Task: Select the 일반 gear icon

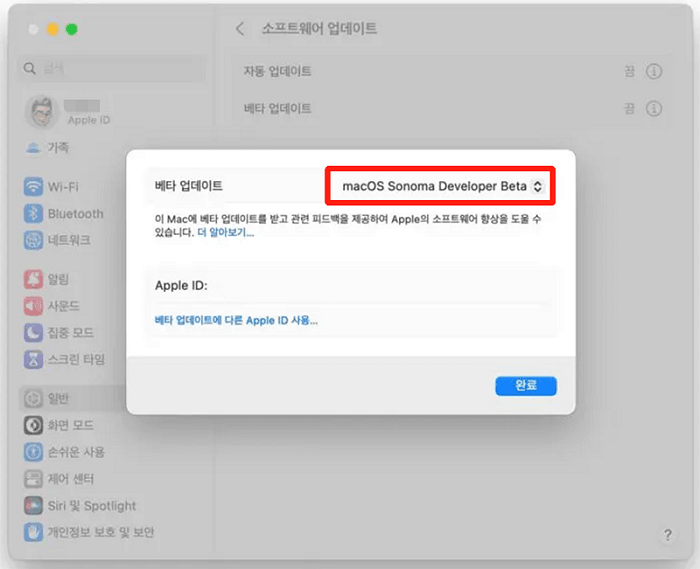Action: [33, 398]
